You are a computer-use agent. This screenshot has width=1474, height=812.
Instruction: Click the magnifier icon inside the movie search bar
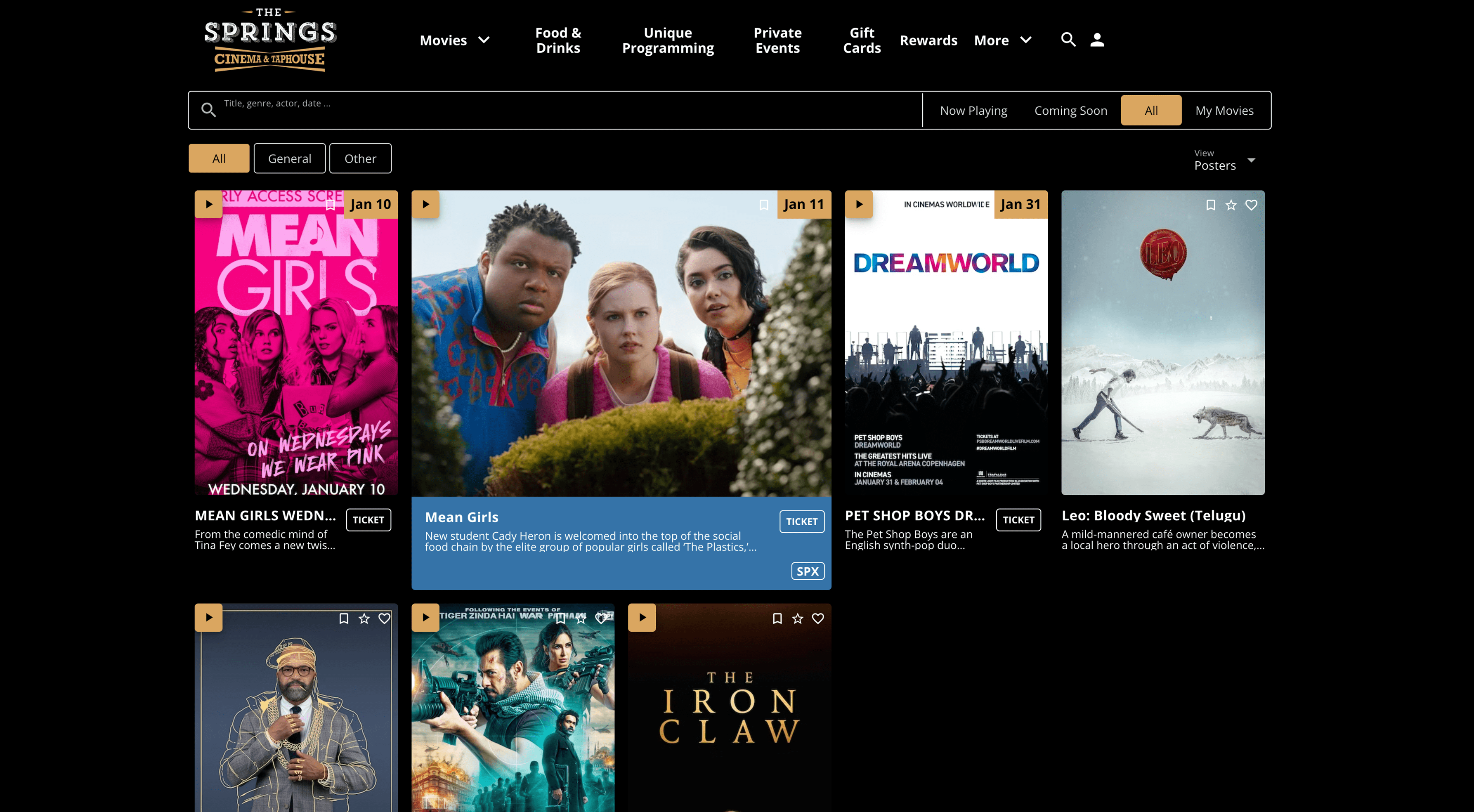pyautogui.click(x=208, y=110)
